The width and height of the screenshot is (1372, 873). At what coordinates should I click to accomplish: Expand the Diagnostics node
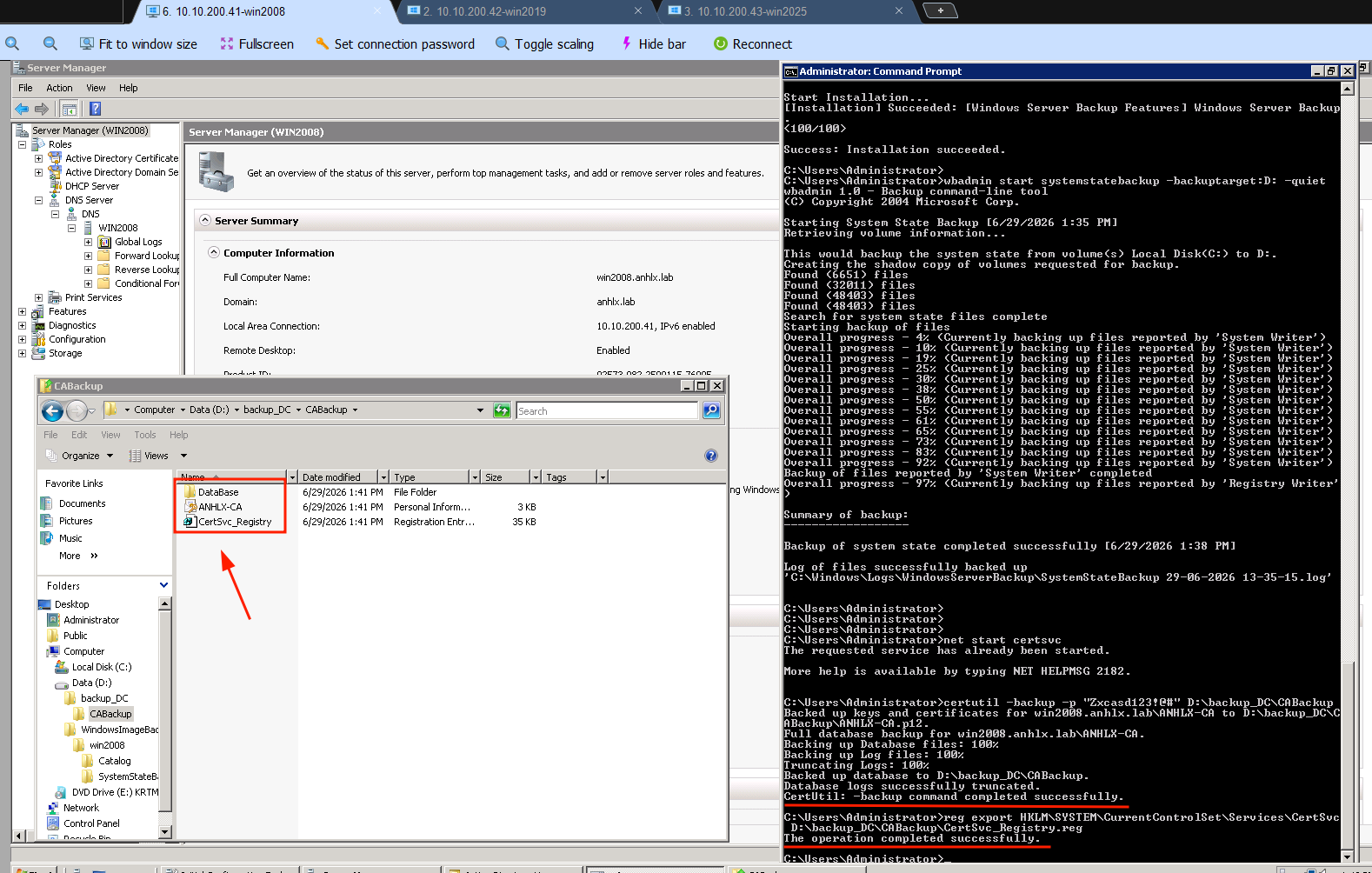[22, 325]
